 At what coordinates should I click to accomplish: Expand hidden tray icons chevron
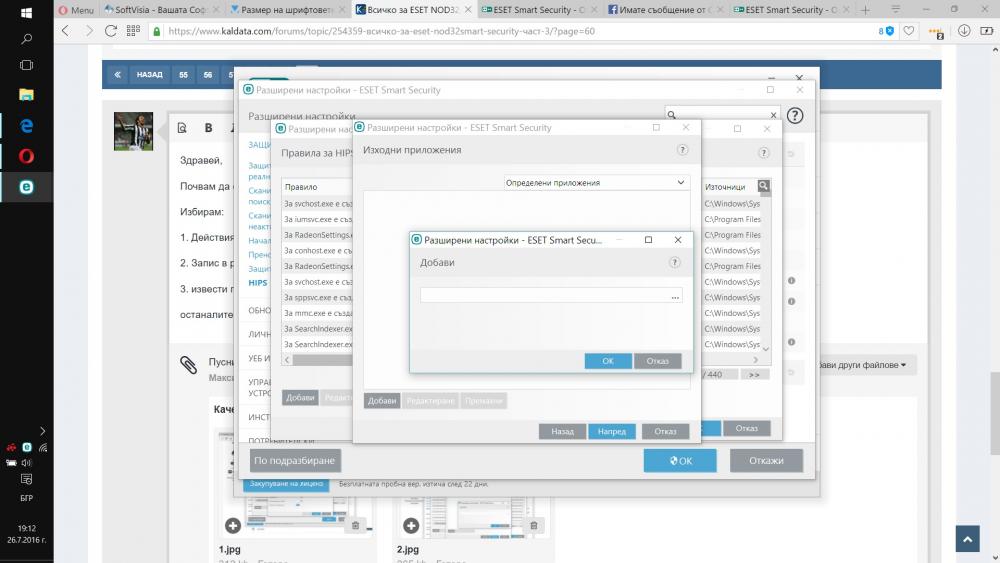coord(42,431)
